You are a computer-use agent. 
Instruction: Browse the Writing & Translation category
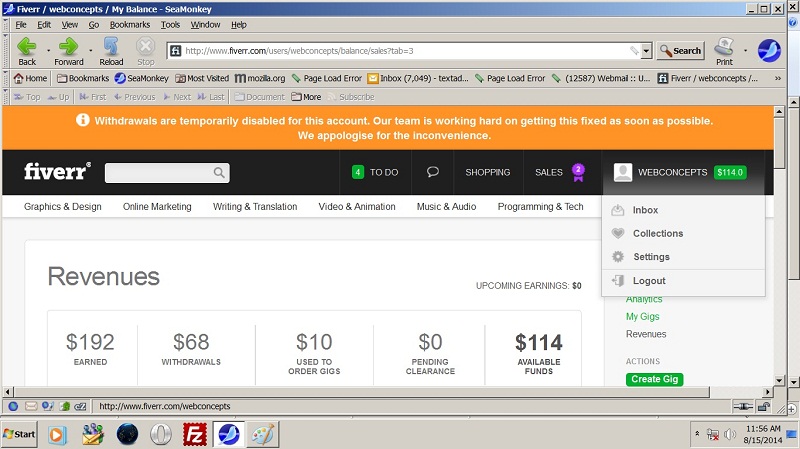(255, 207)
